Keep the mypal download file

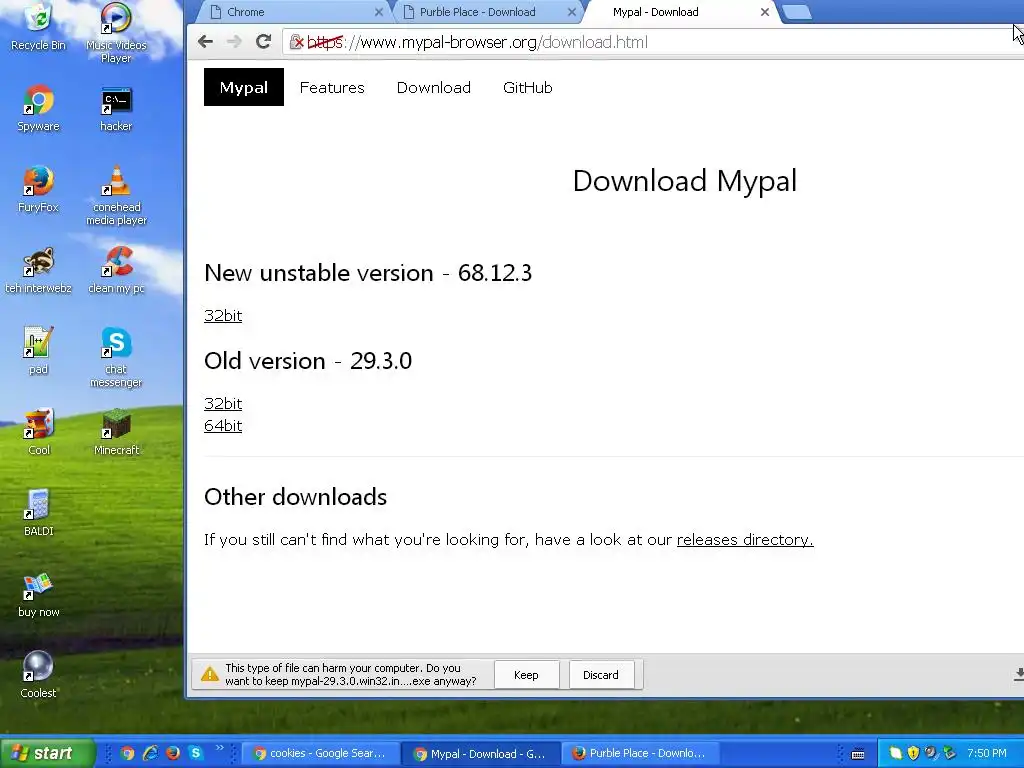[526, 675]
